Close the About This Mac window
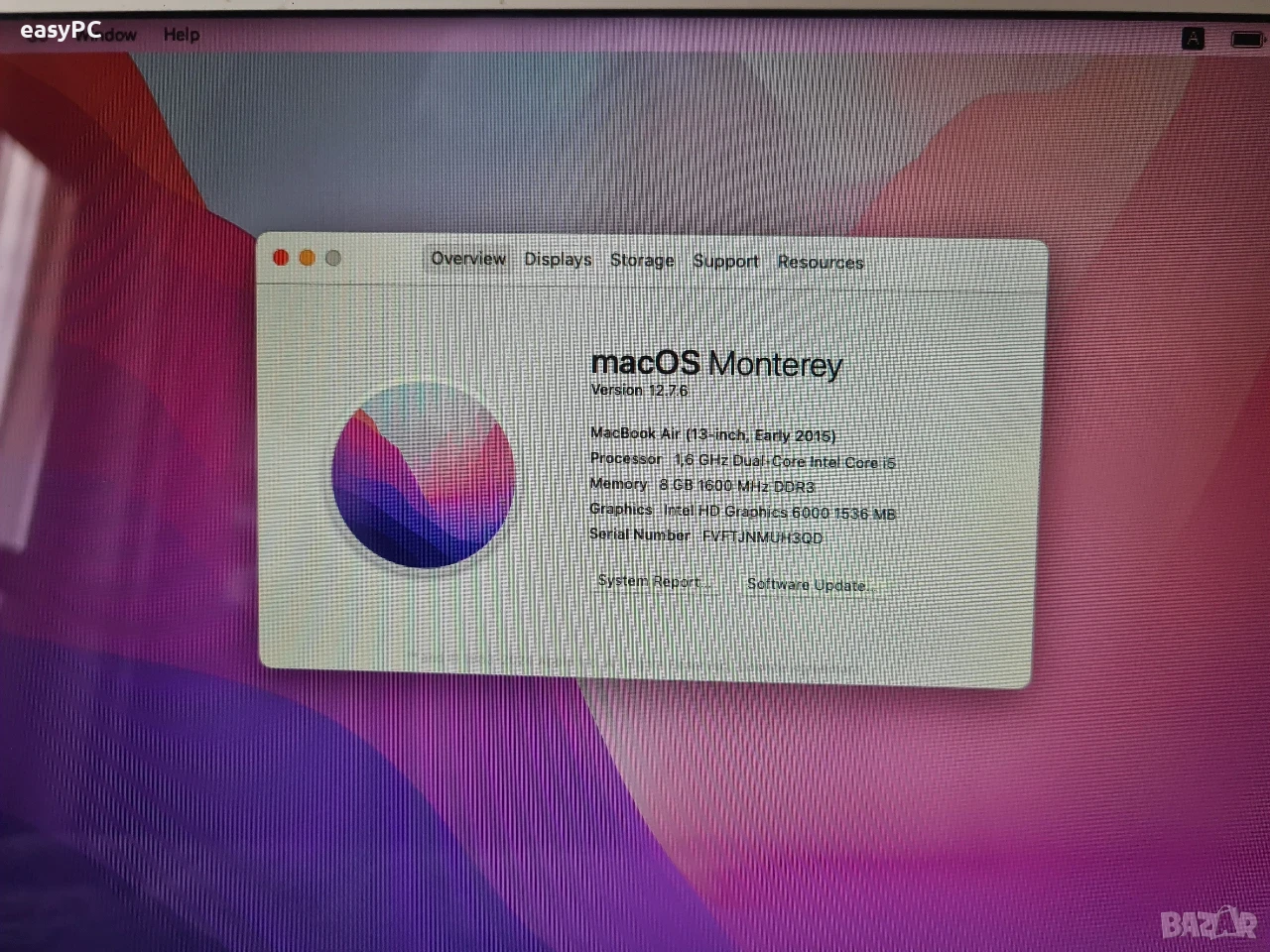Viewport: 1270px width, 952px height. (x=281, y=258)
